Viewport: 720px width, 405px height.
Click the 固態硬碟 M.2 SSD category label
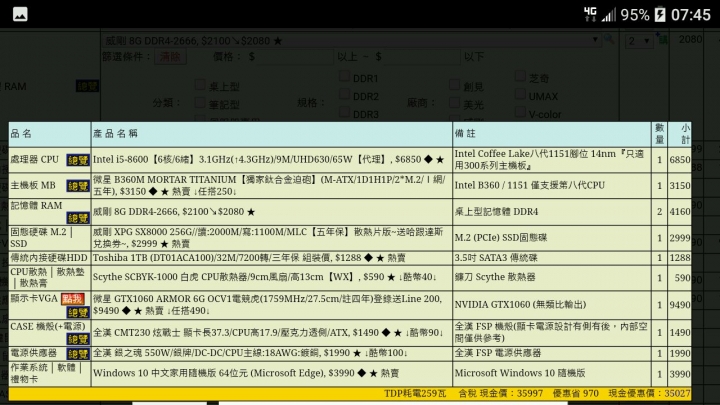(41, 238)
